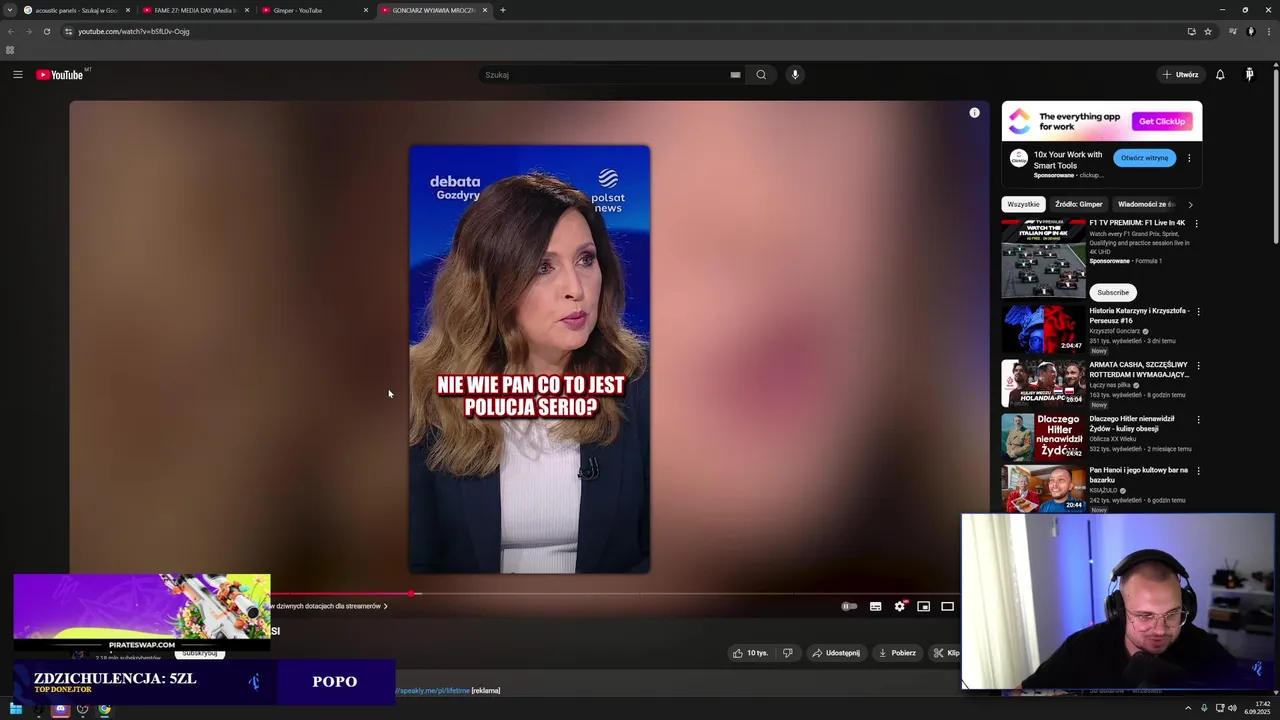Start voice search with microphone icon
Screen dimensions: 1280x720
coord(795,74)
